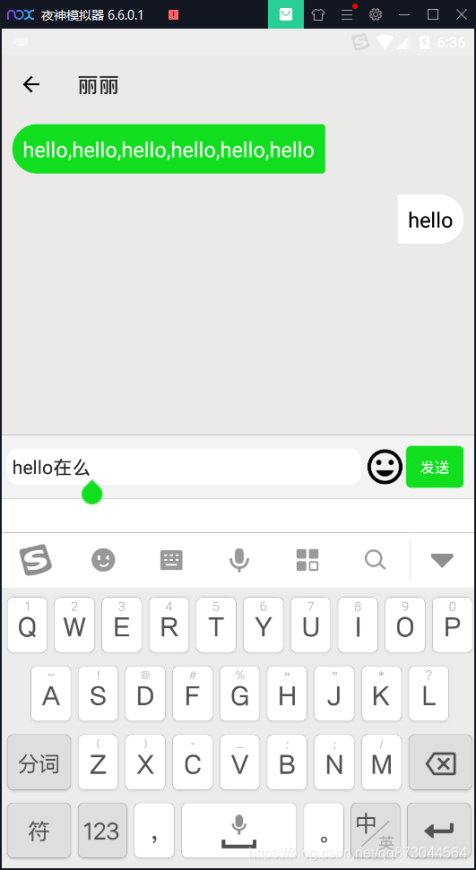
Task: Open the keyboard toolbox grid icon
Action: (x=307, y=560)
